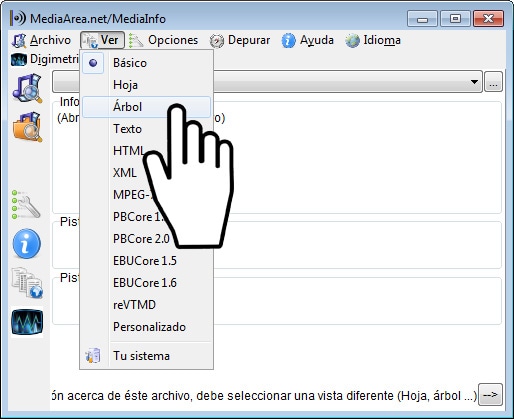This screenshot has height=419, width=514.
Task: Open the Tu sistema menu entry
Action: (146, 356)
